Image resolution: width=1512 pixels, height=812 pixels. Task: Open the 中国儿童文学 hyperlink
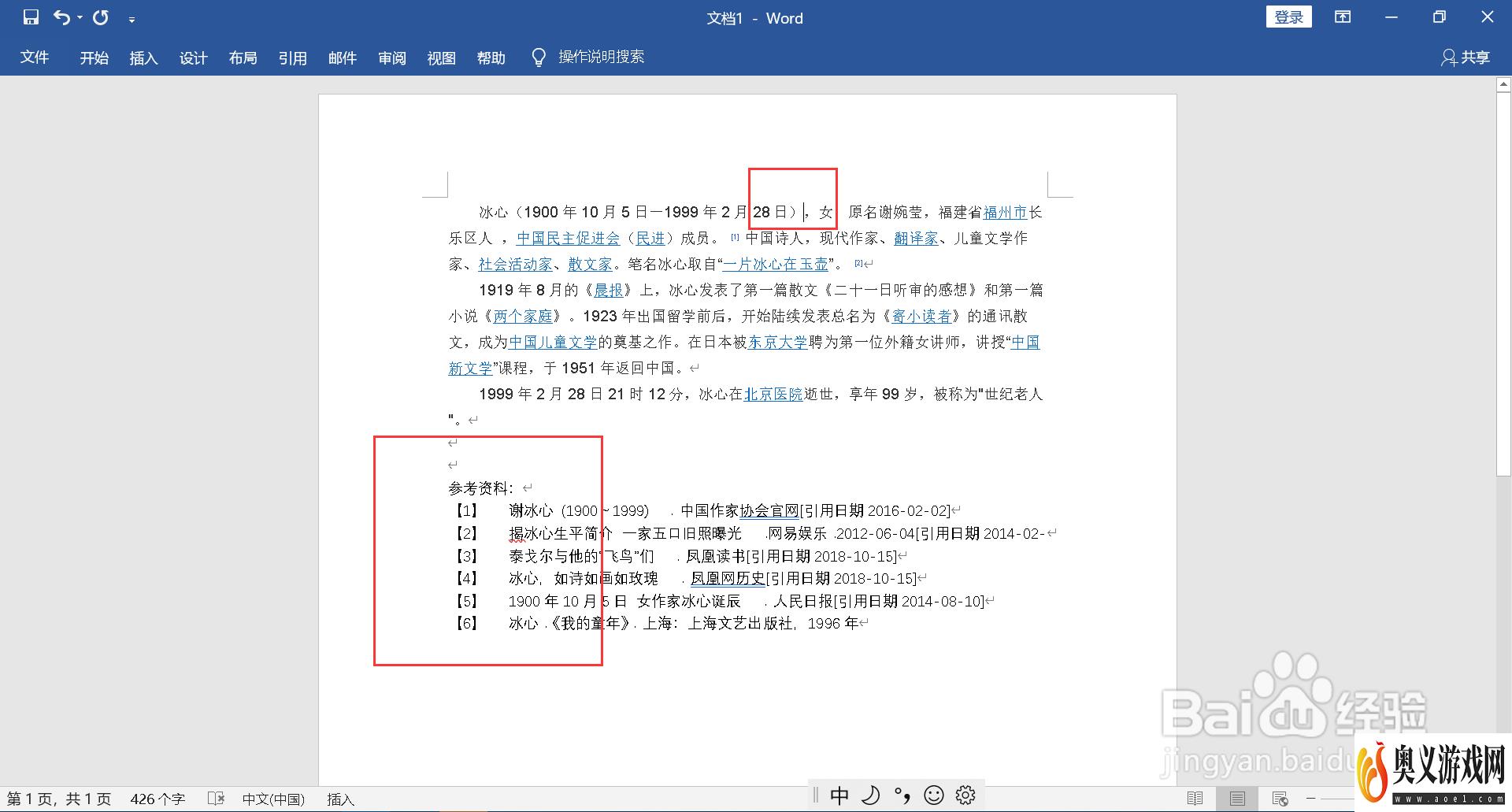point(554,343)
